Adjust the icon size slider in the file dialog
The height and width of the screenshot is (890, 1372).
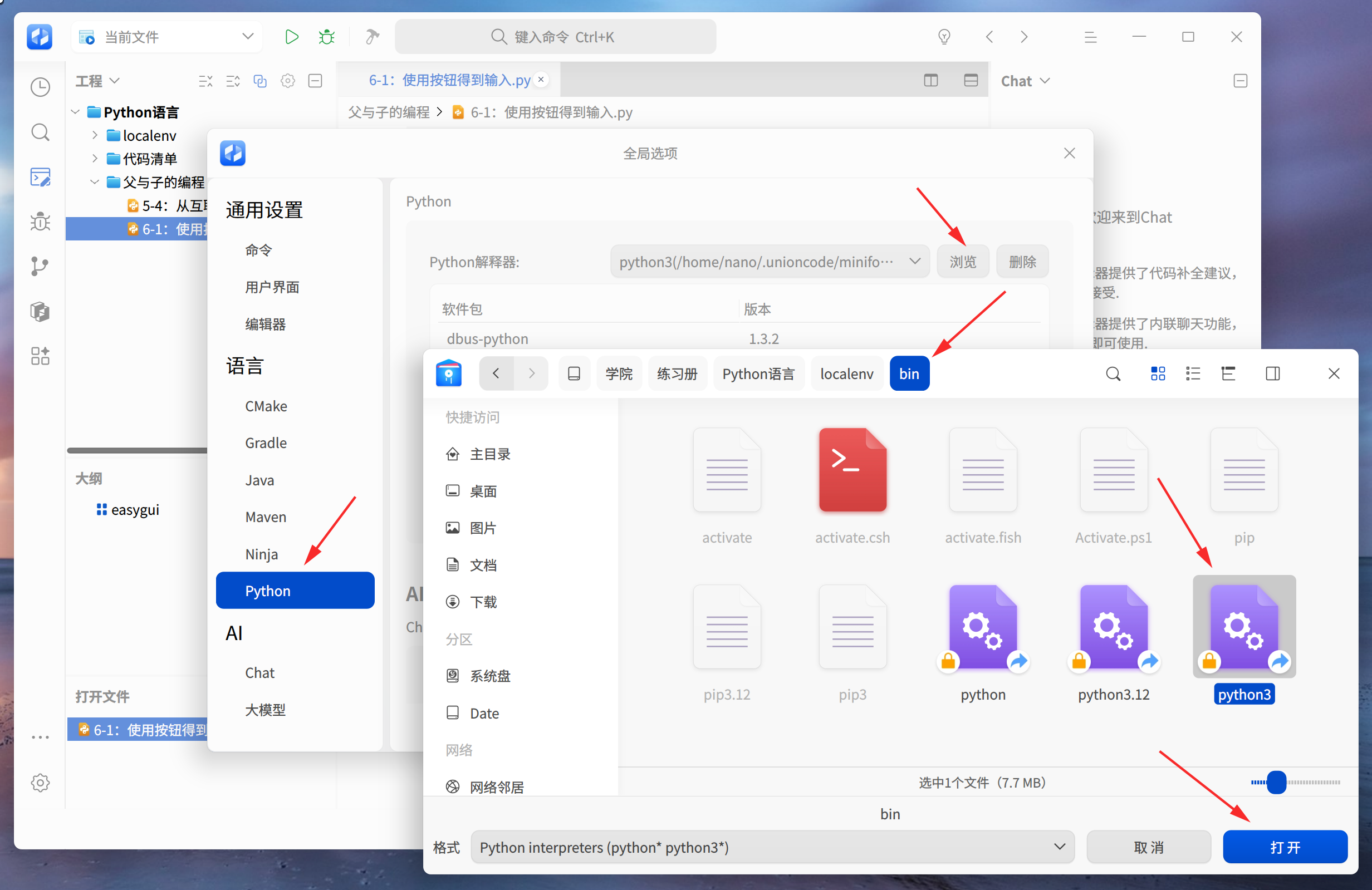(x=1276, y=782)
